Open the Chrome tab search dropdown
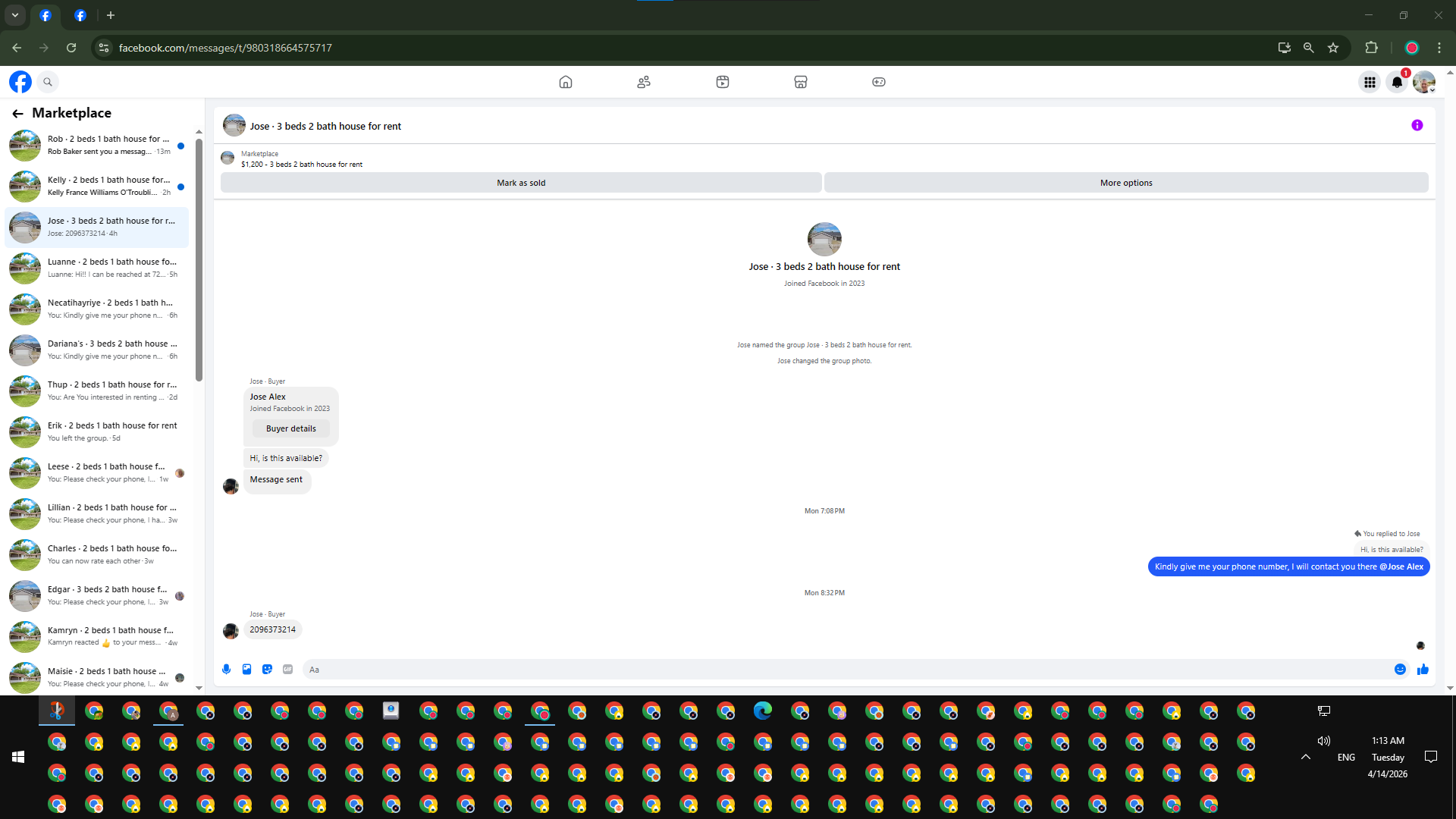This screenshot has height=819, width=1456. click(x=15, y=15)
